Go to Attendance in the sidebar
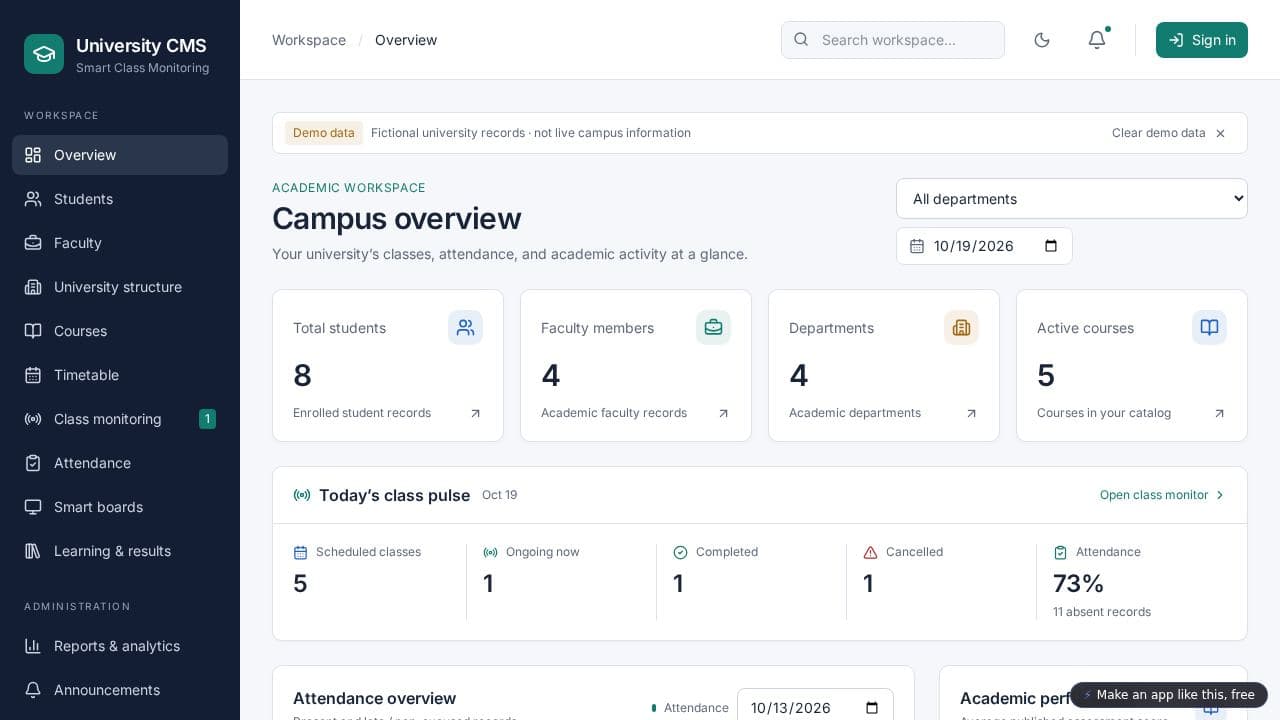The image size is (1280, 720). point(120,463)
